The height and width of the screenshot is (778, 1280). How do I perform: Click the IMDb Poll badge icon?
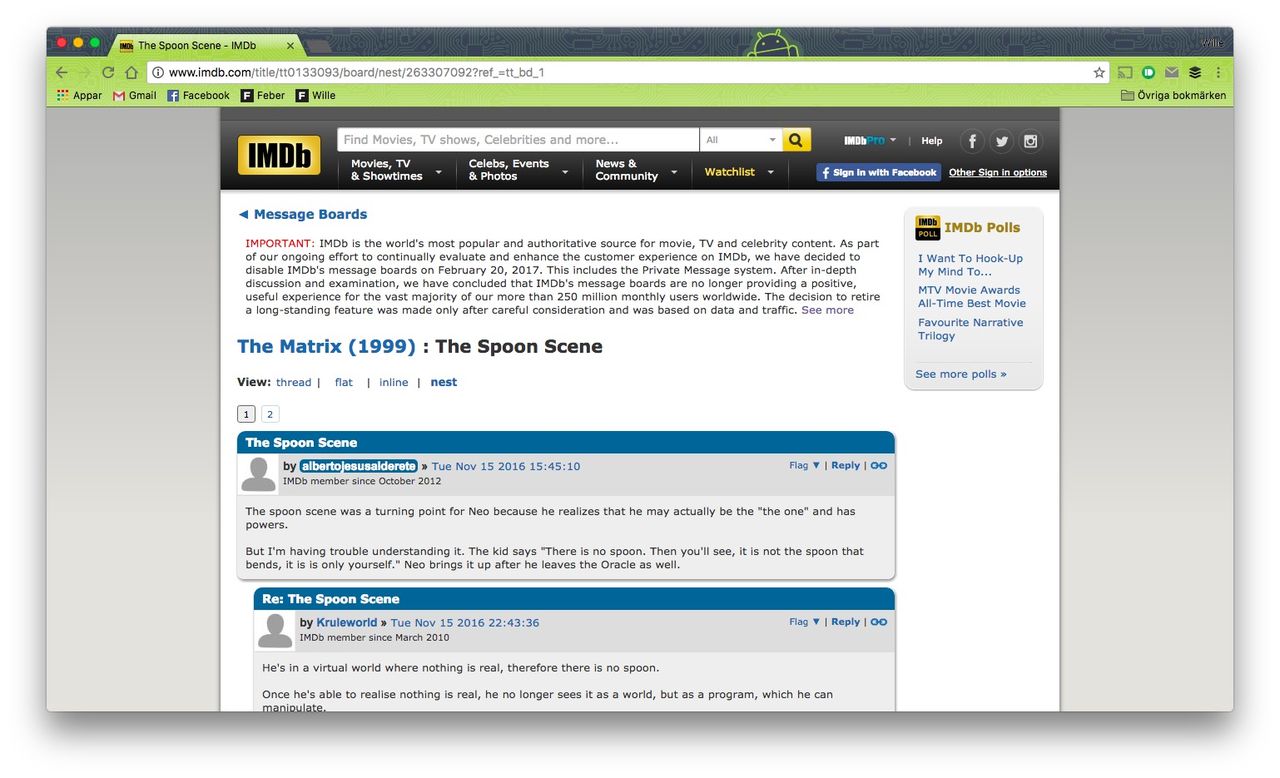pos(927,228)
